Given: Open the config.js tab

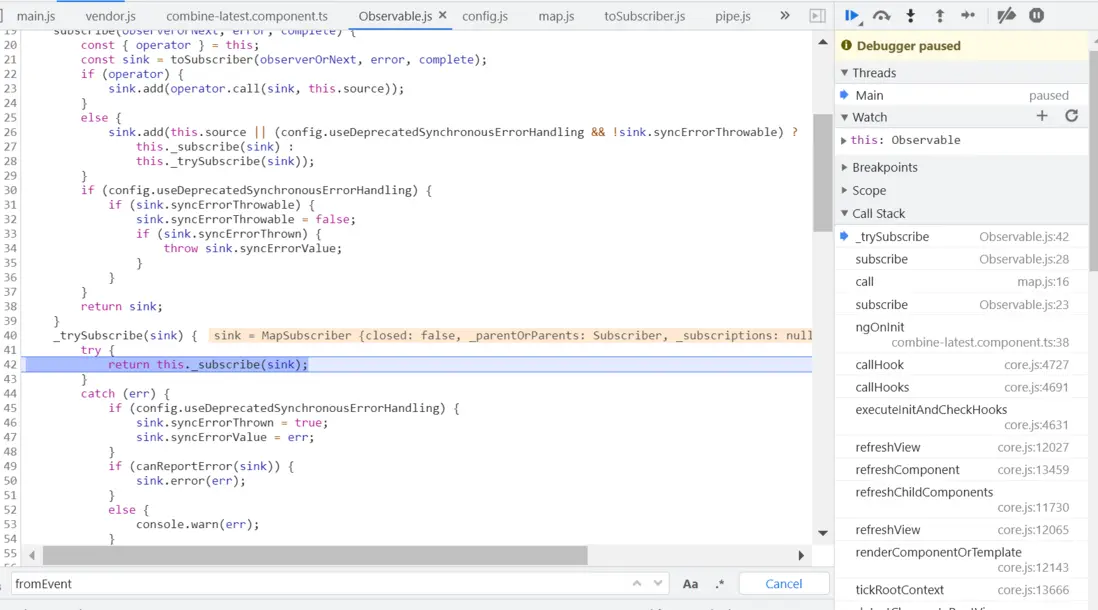Looking at the screenshot, I should pyautogui.click(x=485, y=16).
